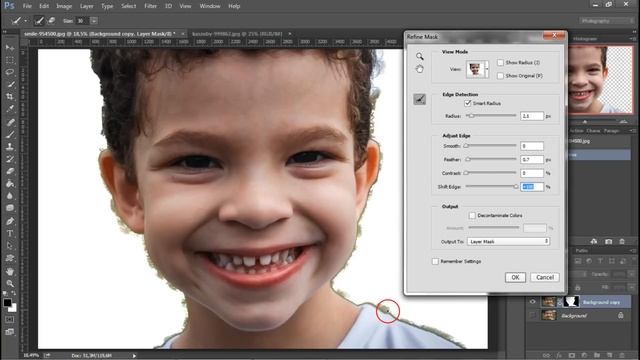Click OK in Refine Mask dialog
640x360 pixels.
[x=515, y=277]
